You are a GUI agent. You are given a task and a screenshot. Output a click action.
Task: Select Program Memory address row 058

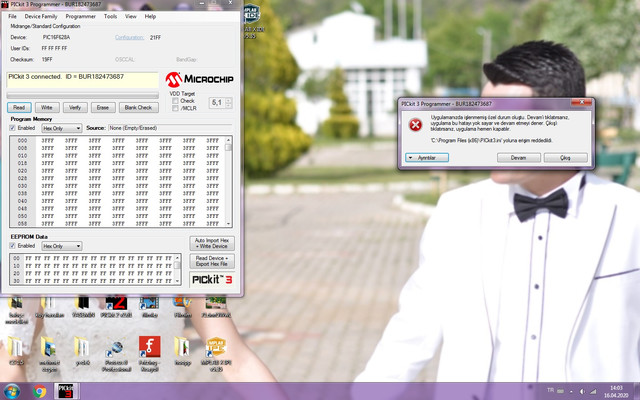(x=22, y=224)
